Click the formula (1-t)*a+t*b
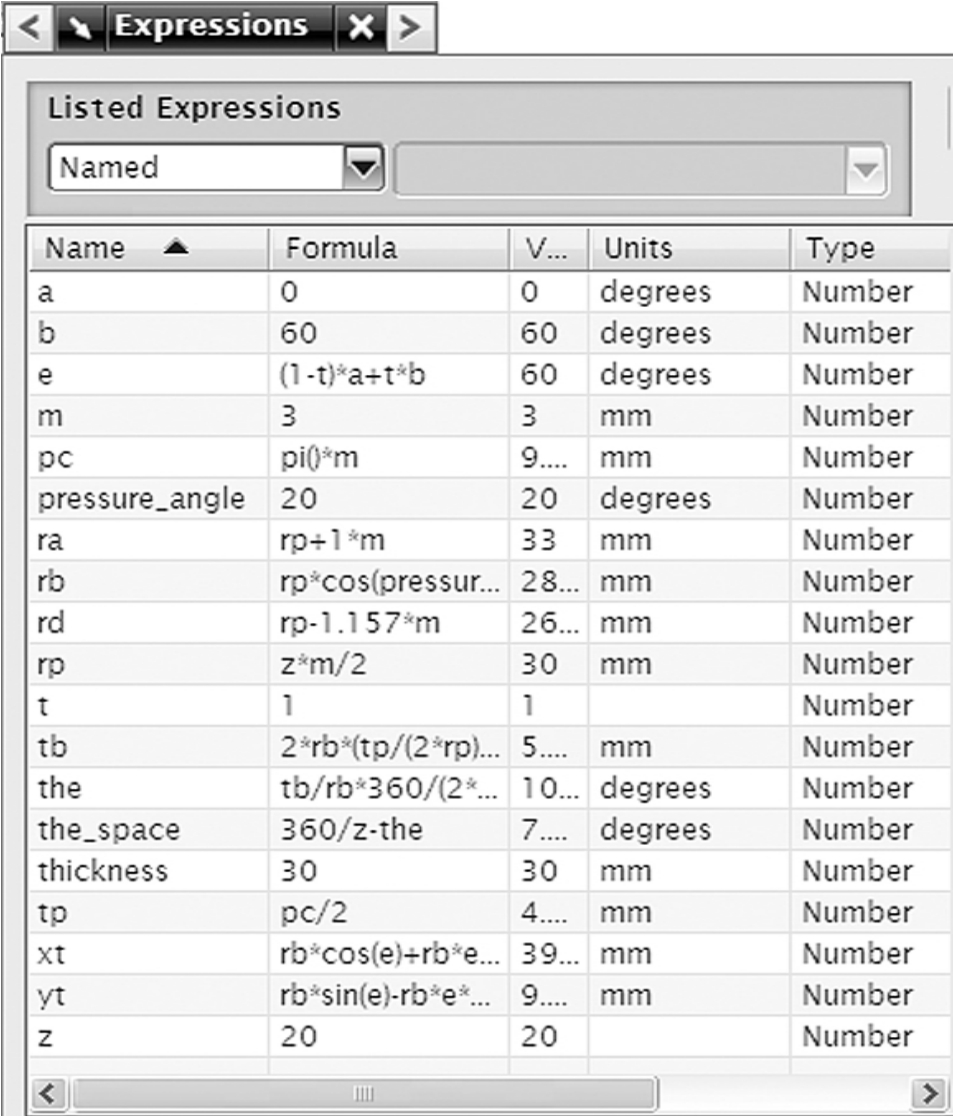This screenshot has width=953, height=1116. (353, 374)
